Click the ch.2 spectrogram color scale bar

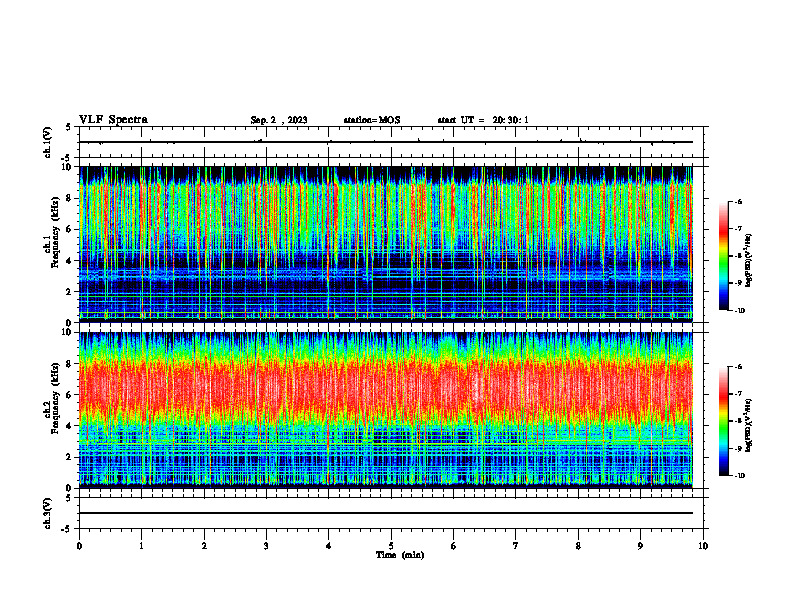coord(723,421)
